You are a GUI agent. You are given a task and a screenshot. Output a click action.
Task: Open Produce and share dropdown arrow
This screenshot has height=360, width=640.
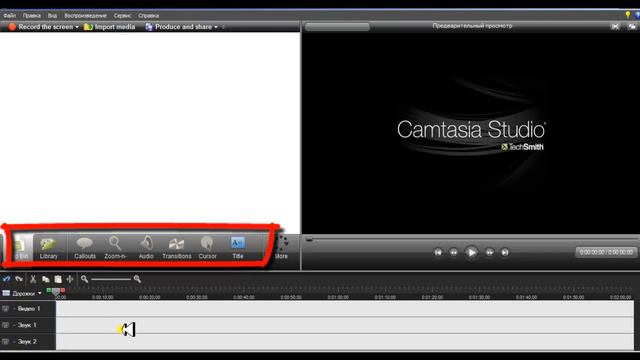[216, 27]
